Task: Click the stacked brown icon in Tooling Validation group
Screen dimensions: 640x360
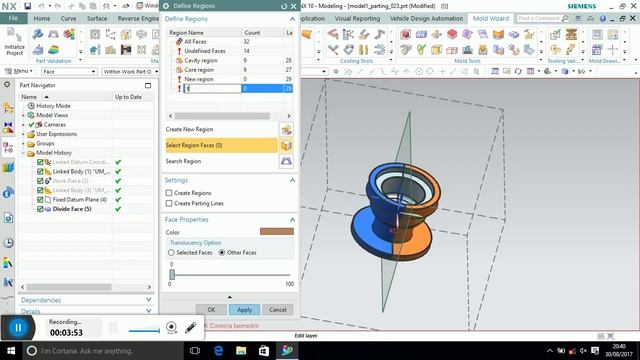Action: 571,34
